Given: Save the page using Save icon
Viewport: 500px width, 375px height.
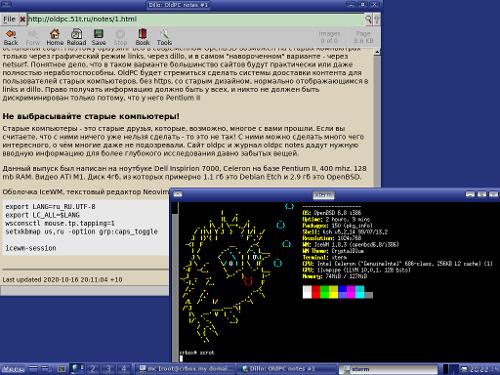Looking at the screenshot, I should tap(99, 37).
